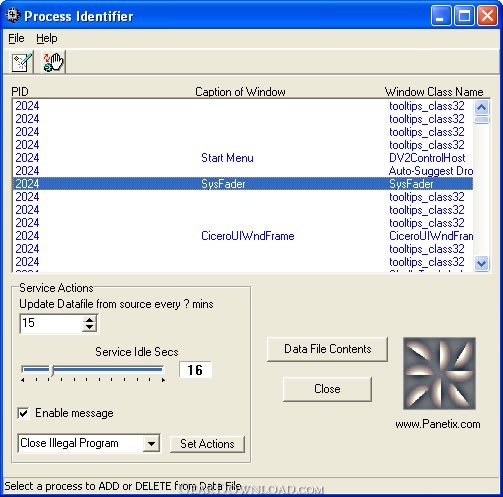
Task: Click the process list scroll-down arrow
Action: [482, 263]
